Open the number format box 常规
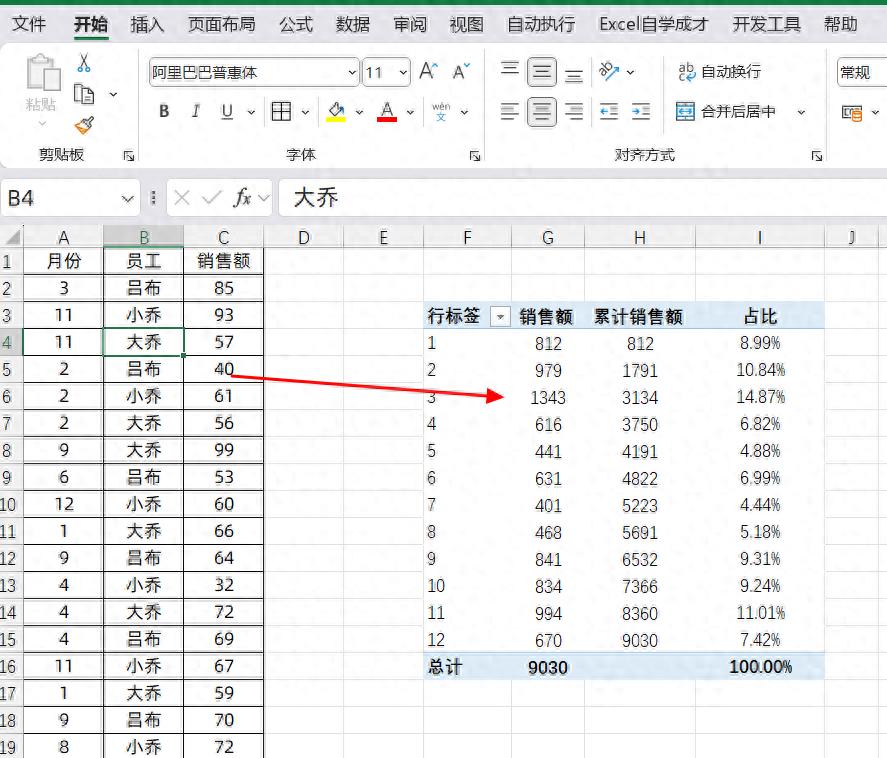This screenshot has width=887, height=758. pos(862,72)
